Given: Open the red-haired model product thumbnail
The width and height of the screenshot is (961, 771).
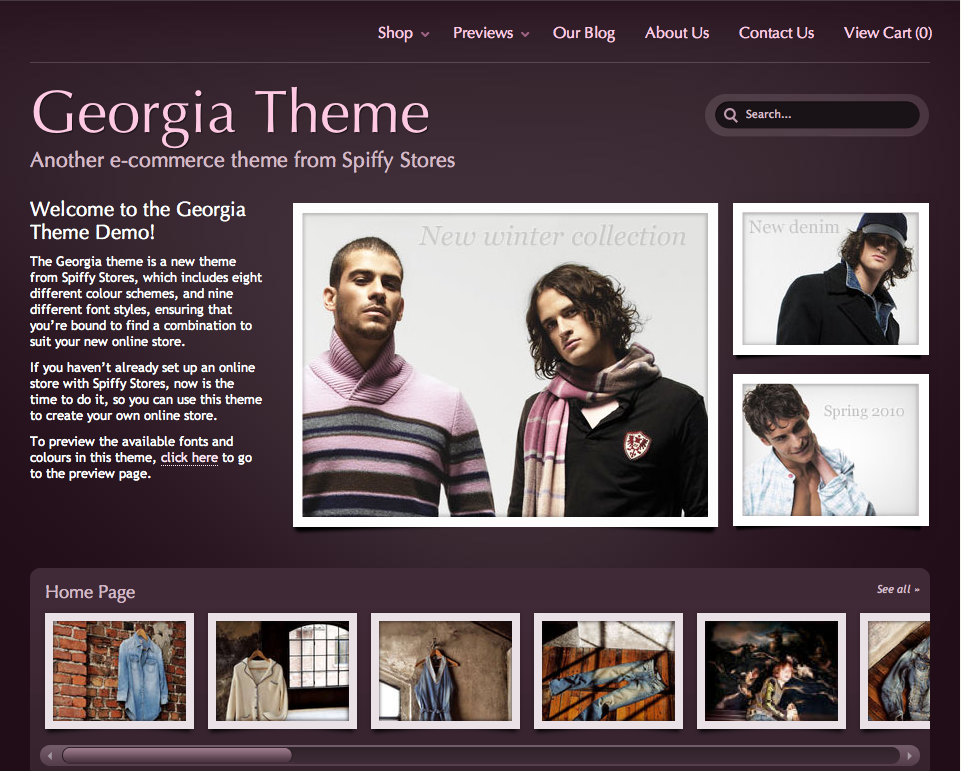Looking at the screenshot, I should pyautogui.click(x=772, y=671).
